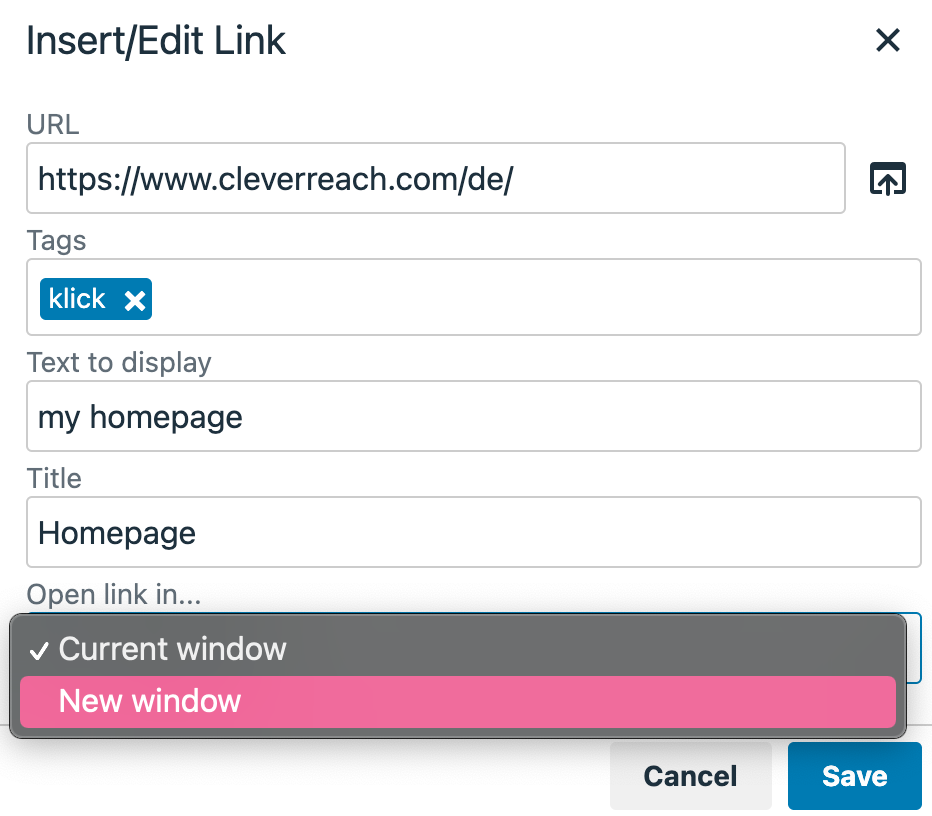Focus the URL input field
Screen dimensions: 932x816
435,179
